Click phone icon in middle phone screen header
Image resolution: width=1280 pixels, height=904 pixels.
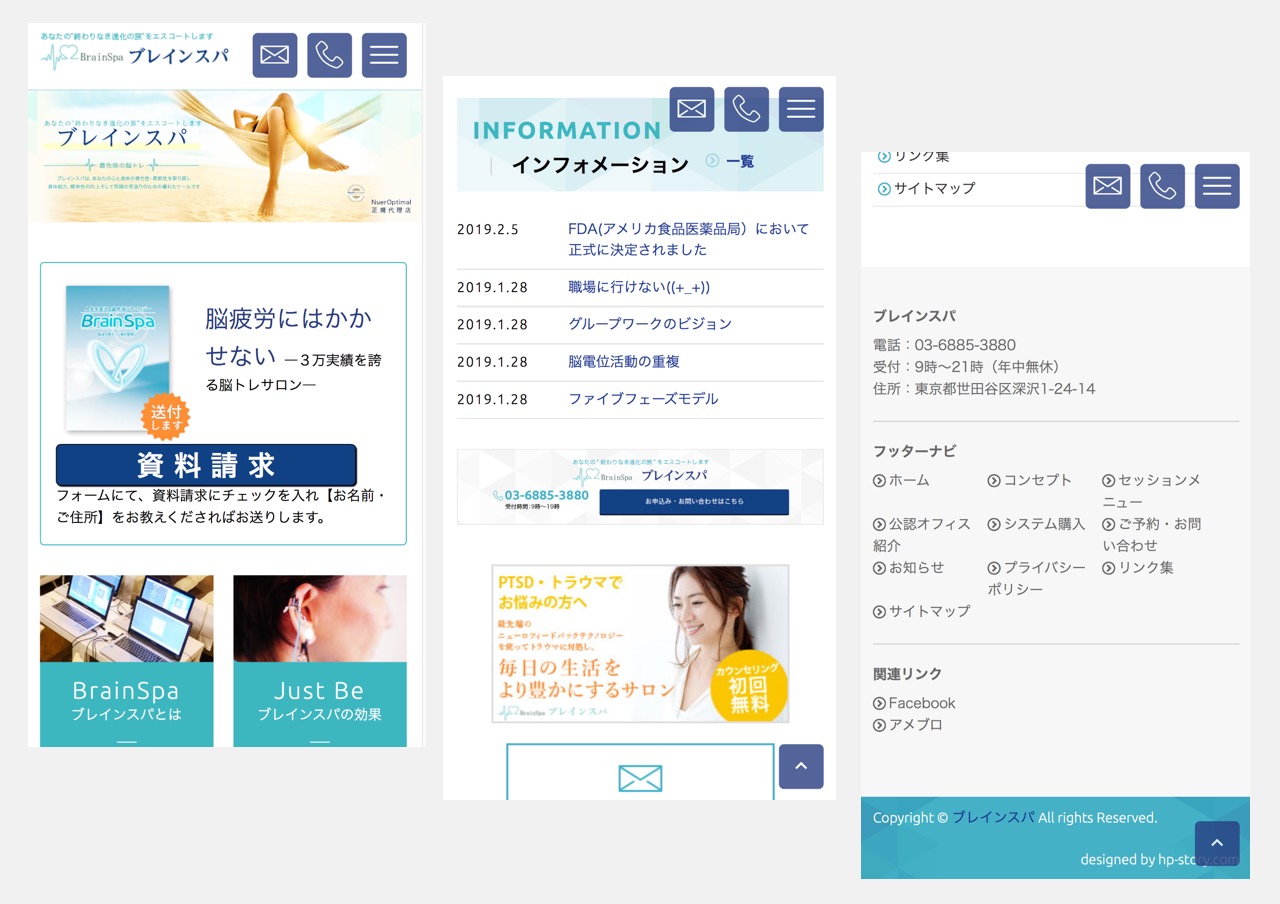(x=747, y=109)
